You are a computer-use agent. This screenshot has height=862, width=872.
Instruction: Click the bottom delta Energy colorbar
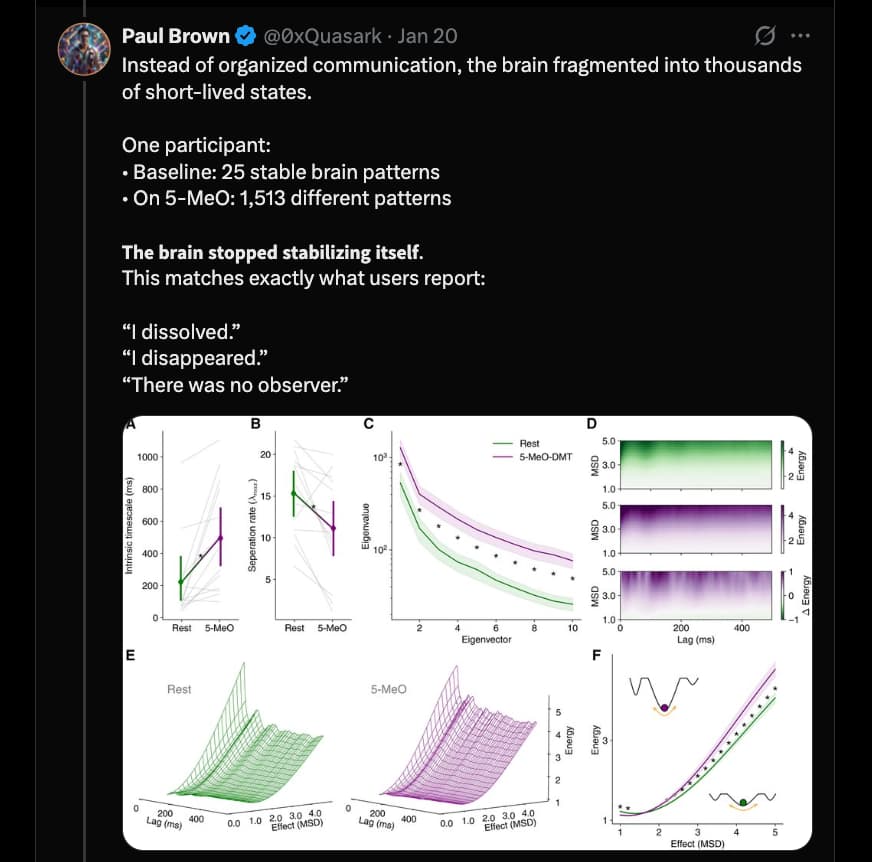click(x=781, y=594)
